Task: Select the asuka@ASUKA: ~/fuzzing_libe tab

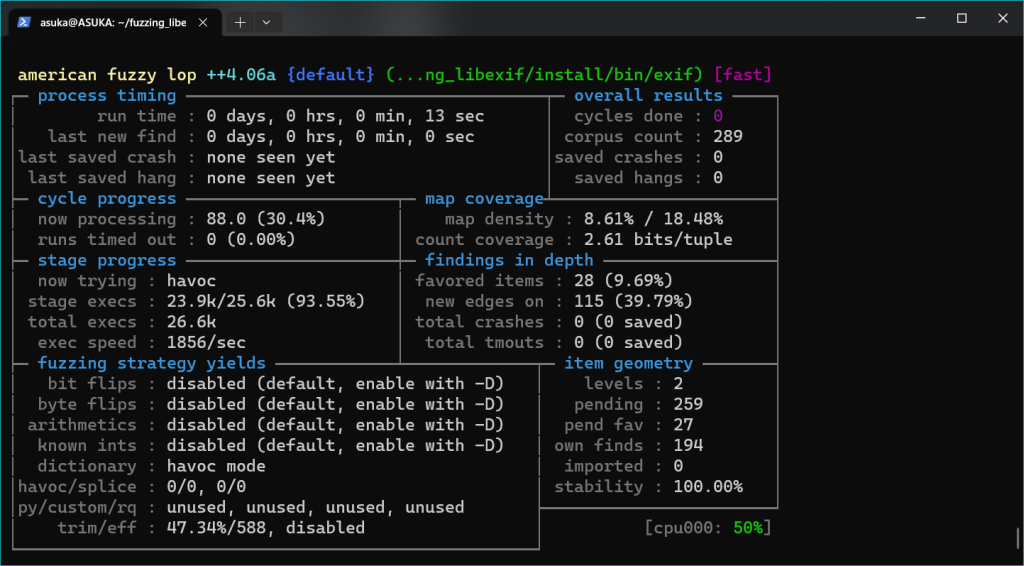Action: (110, 21)
